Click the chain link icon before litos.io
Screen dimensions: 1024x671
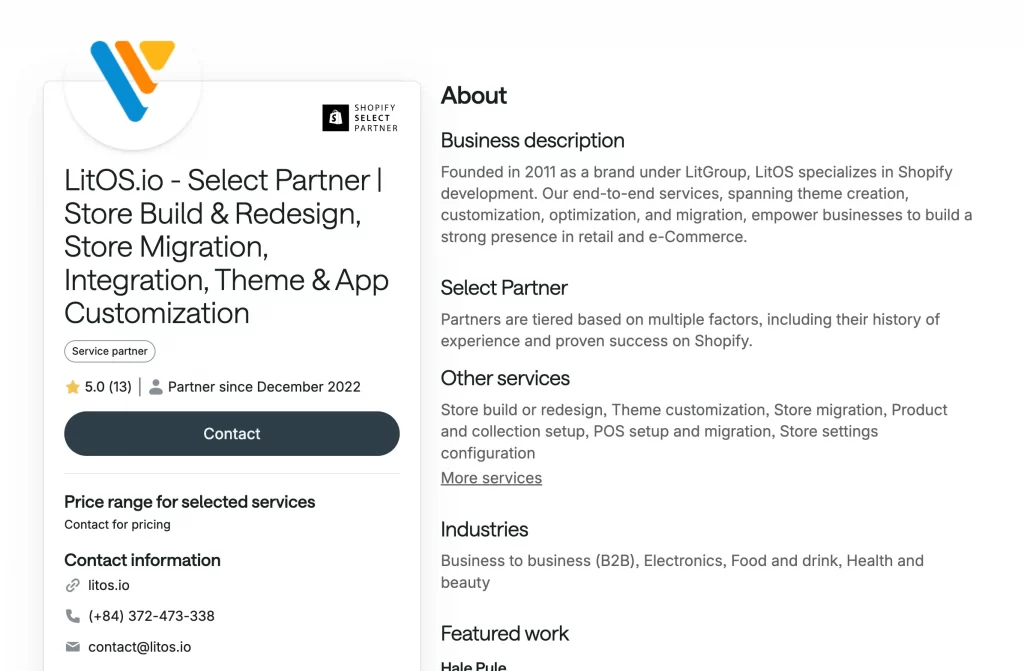71,585
